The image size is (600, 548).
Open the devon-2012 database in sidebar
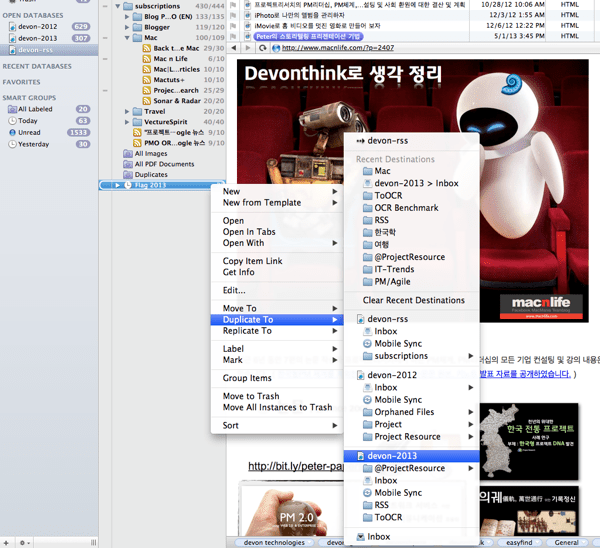pos(38,27)
